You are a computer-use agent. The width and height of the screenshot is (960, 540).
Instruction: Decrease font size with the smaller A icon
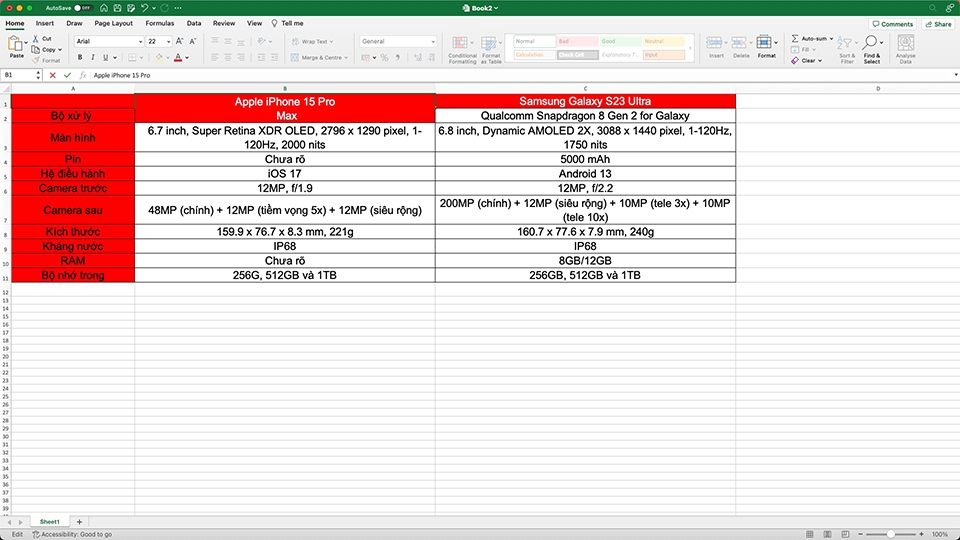point(192,41)
